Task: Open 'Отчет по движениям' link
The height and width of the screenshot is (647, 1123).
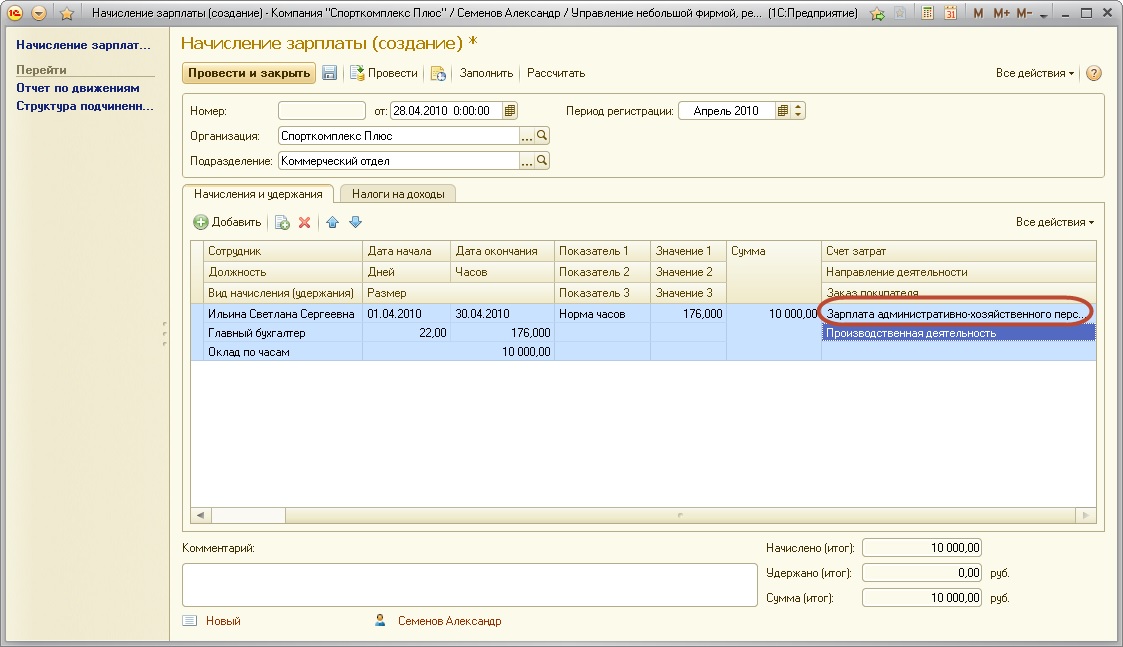Action: click(x=78, y=88)
